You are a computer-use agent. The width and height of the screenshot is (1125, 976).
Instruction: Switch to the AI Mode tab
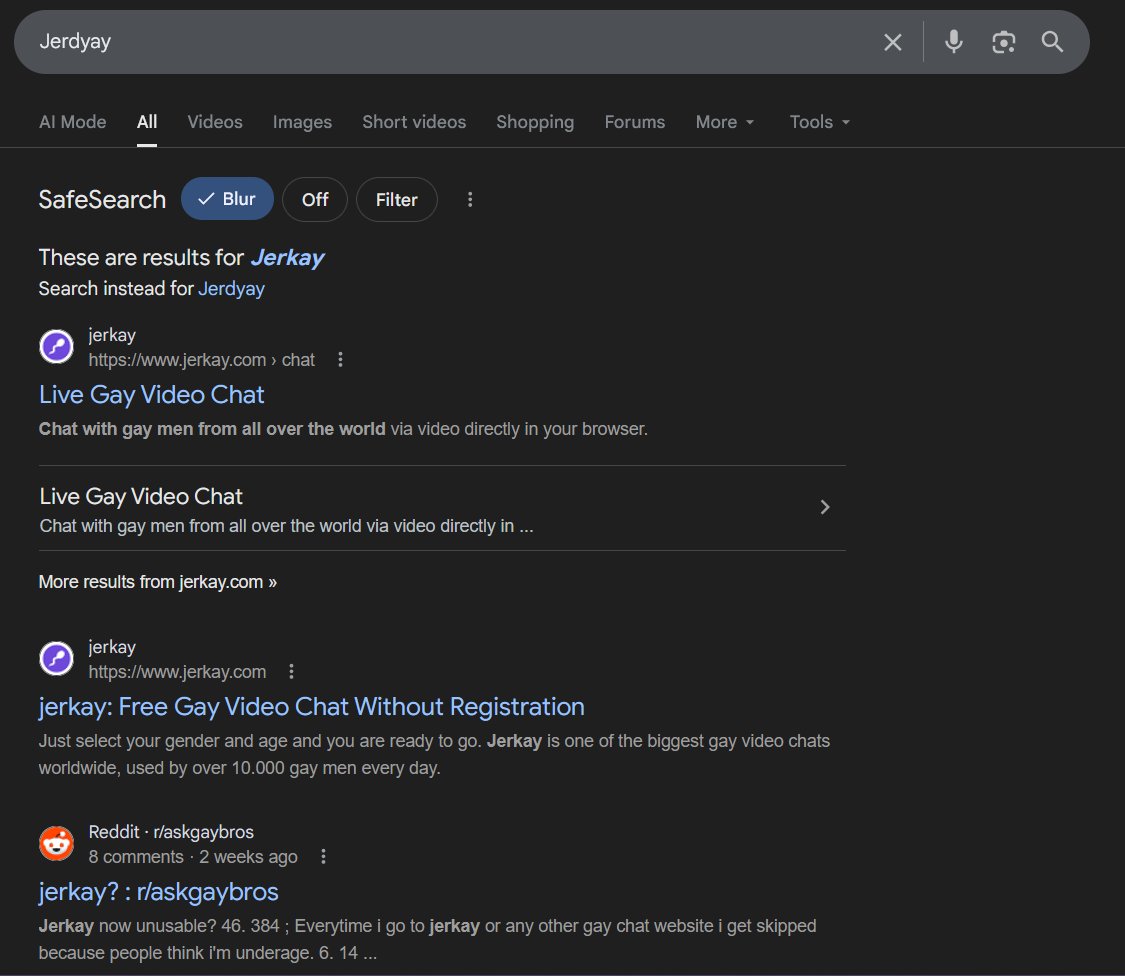(x=72, y=122)
